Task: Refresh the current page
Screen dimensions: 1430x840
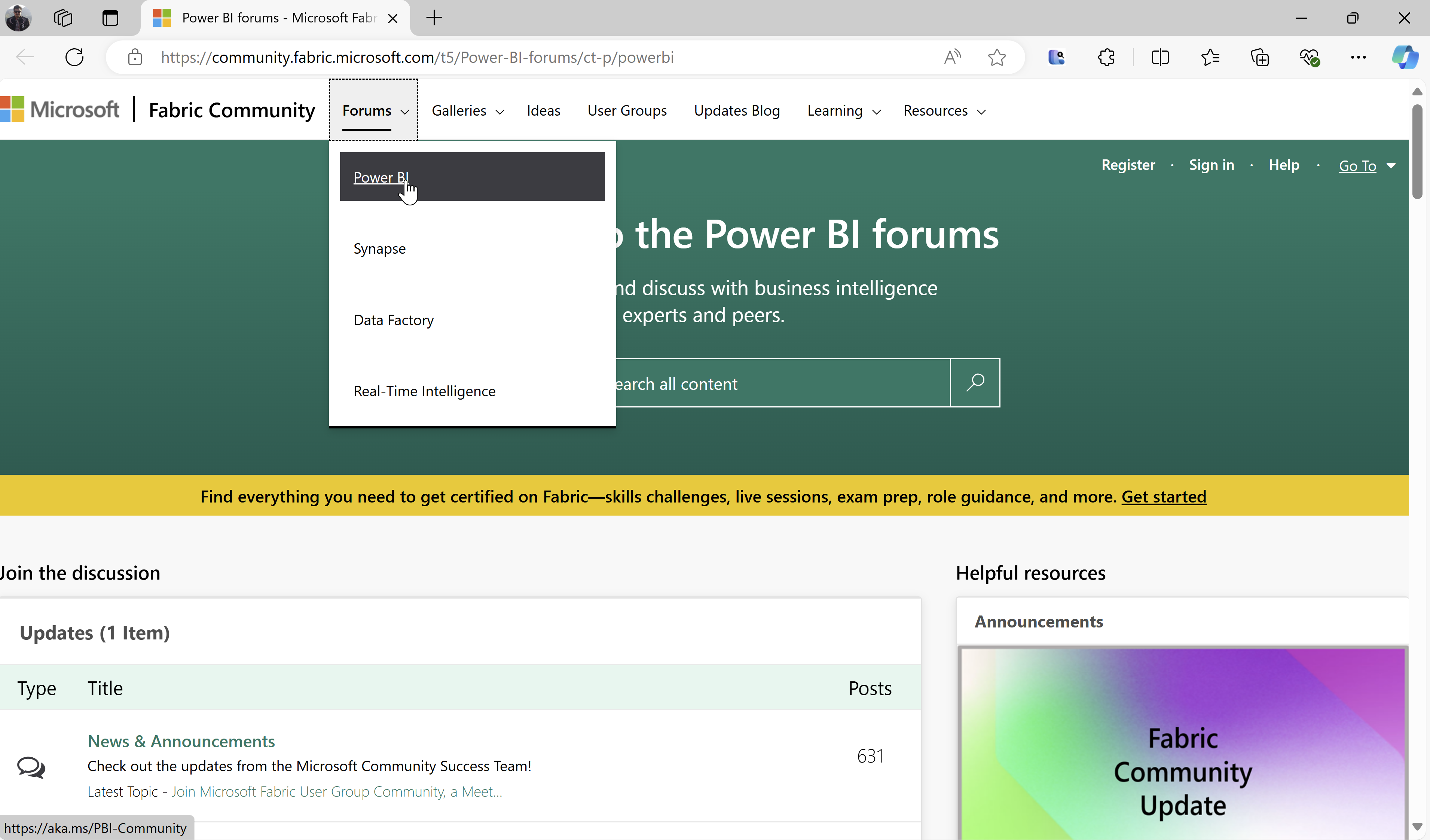Action: (x=74, y=57)
